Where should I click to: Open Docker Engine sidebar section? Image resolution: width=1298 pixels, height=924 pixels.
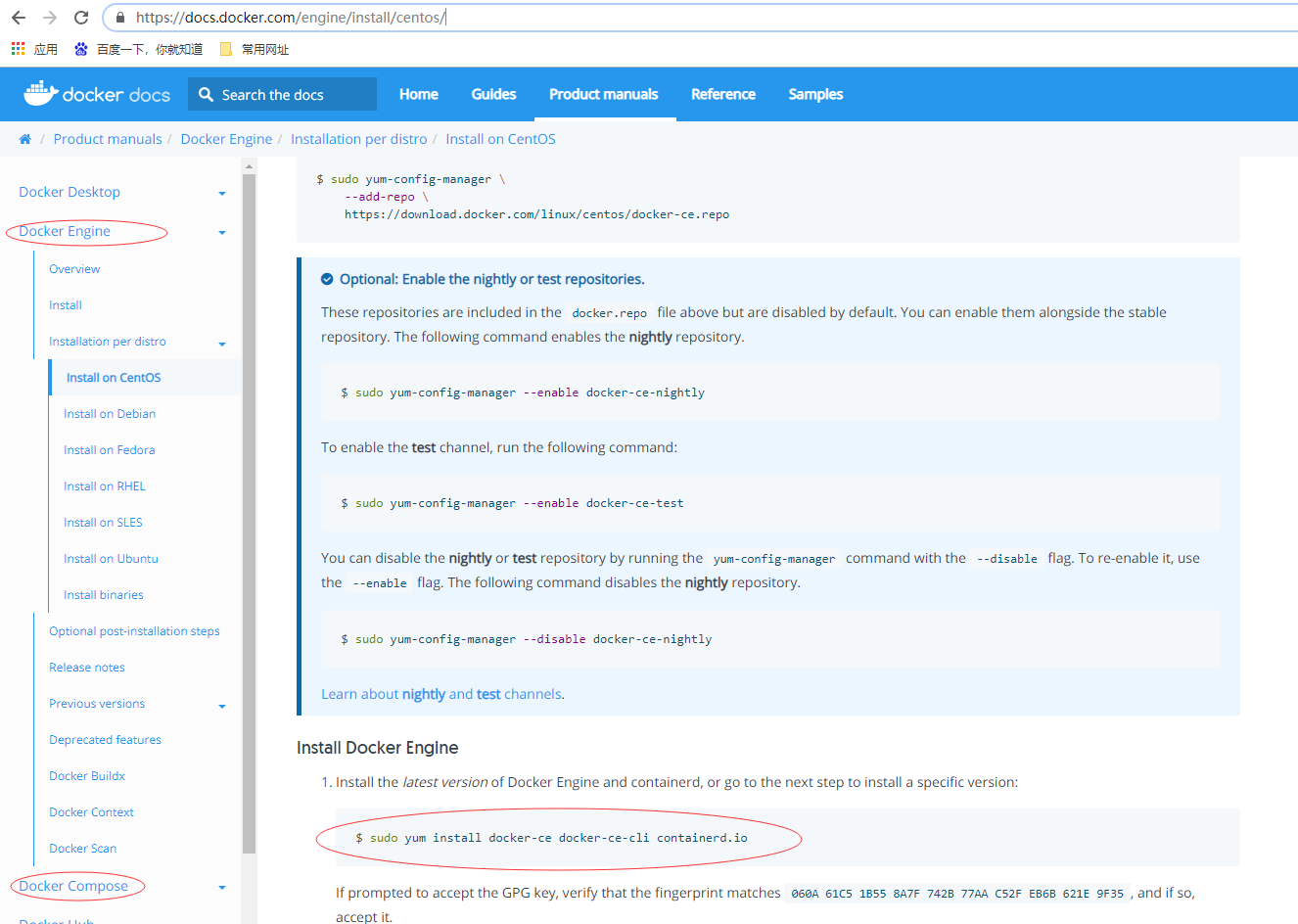point(65,231)
